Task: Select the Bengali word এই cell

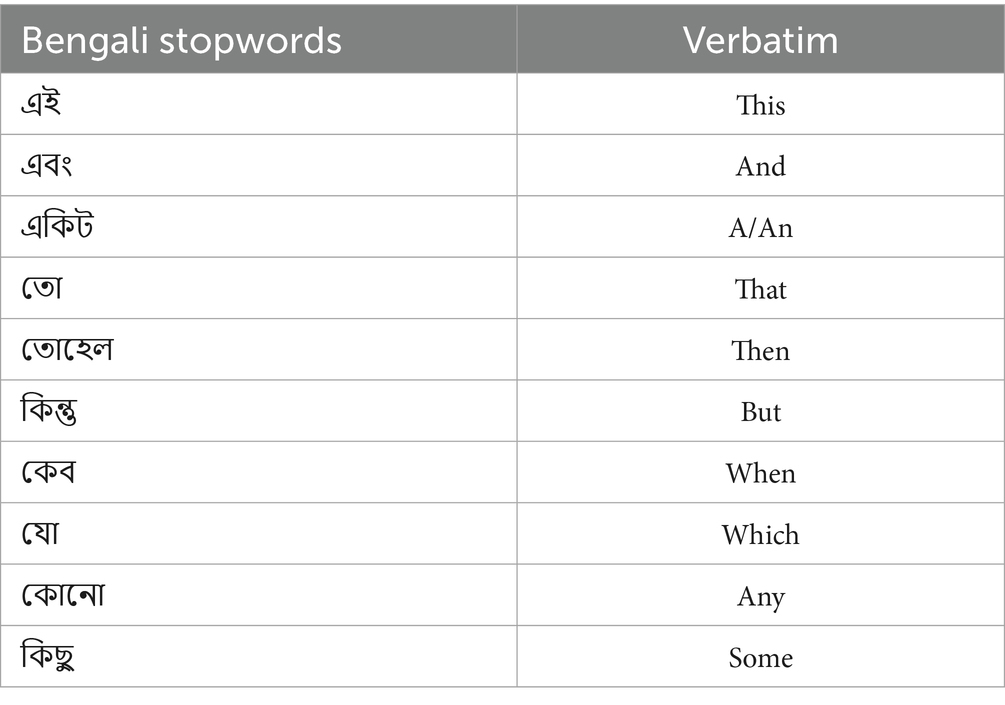Action: 42,104
